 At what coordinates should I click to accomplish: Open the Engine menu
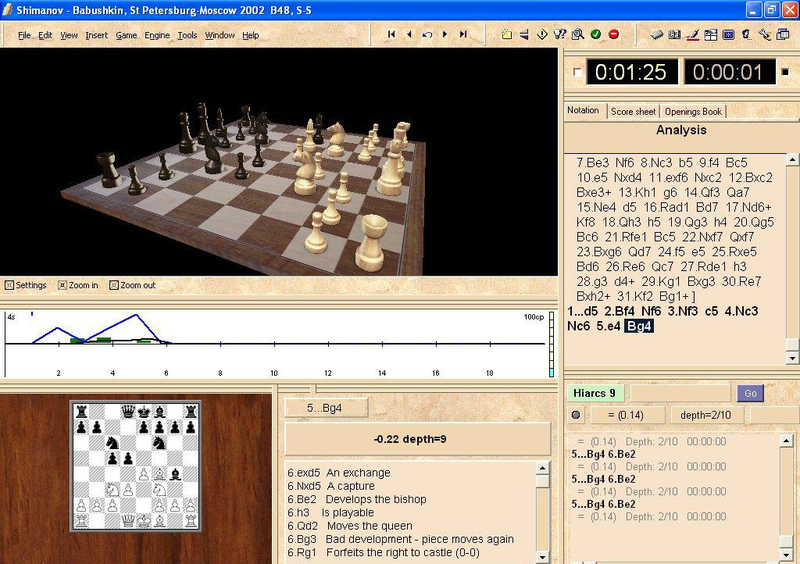[x=157, y=36]
